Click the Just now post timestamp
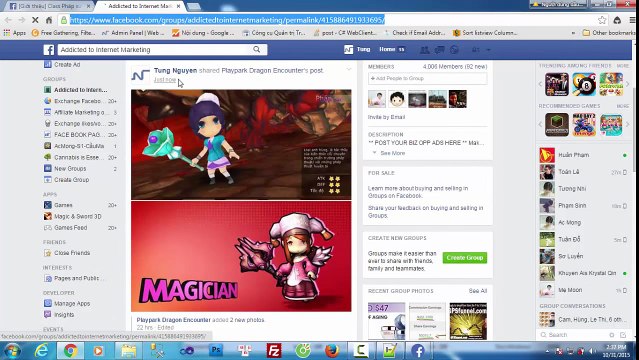Image resolution: width=639 pixels, height=360 pixels. click(x=165, y=80)
